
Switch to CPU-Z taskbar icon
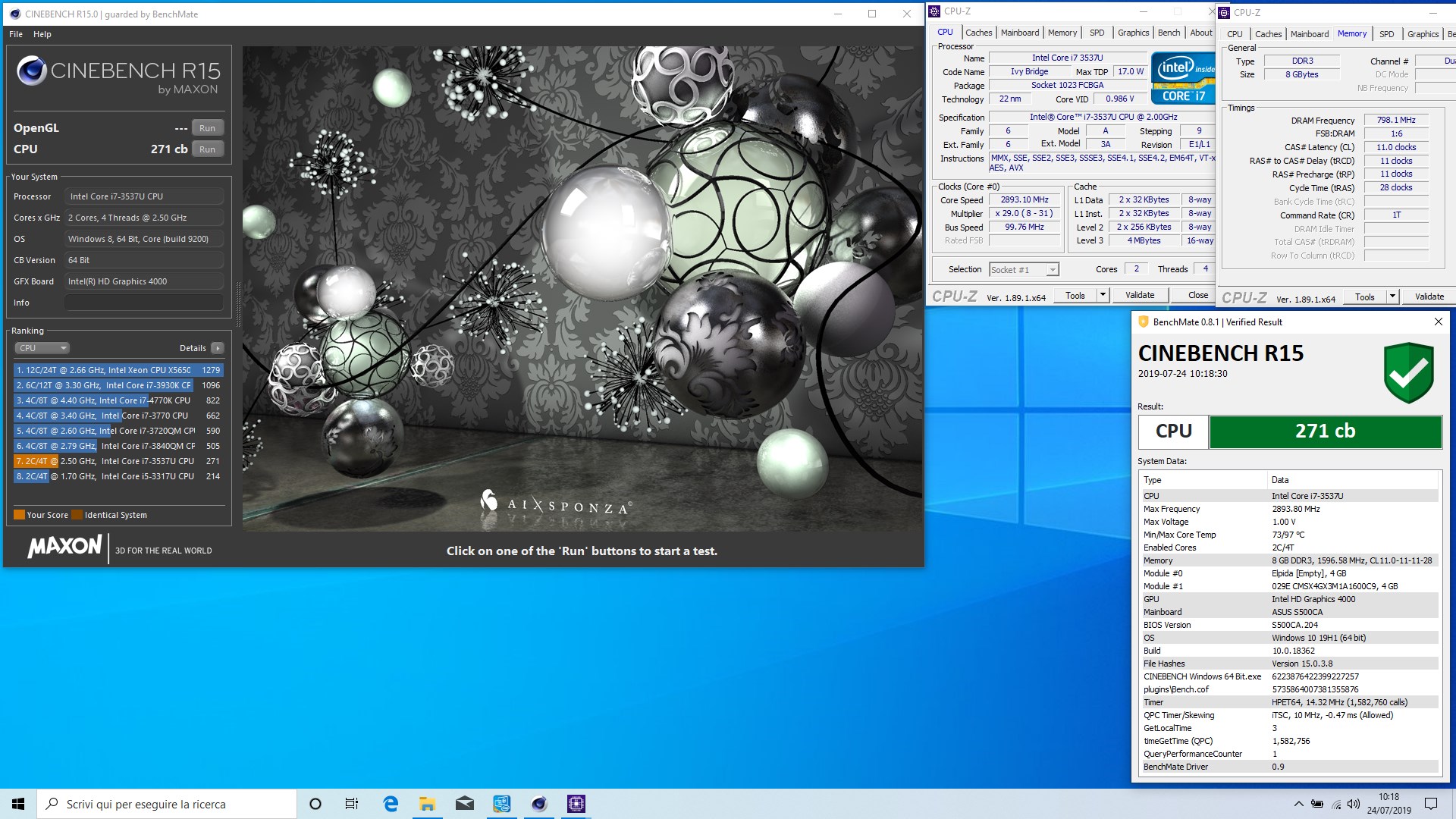click(576, 804)
